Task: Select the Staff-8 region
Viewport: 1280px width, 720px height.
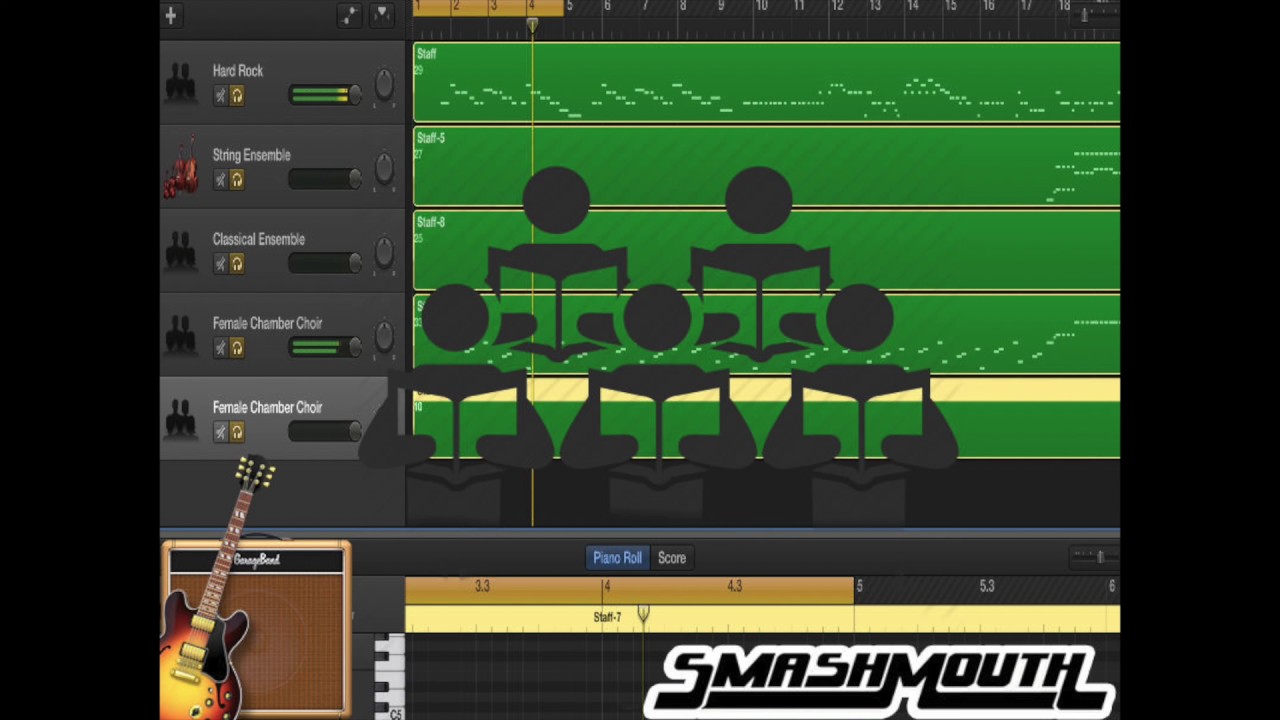Action: [x=767, y=250]
